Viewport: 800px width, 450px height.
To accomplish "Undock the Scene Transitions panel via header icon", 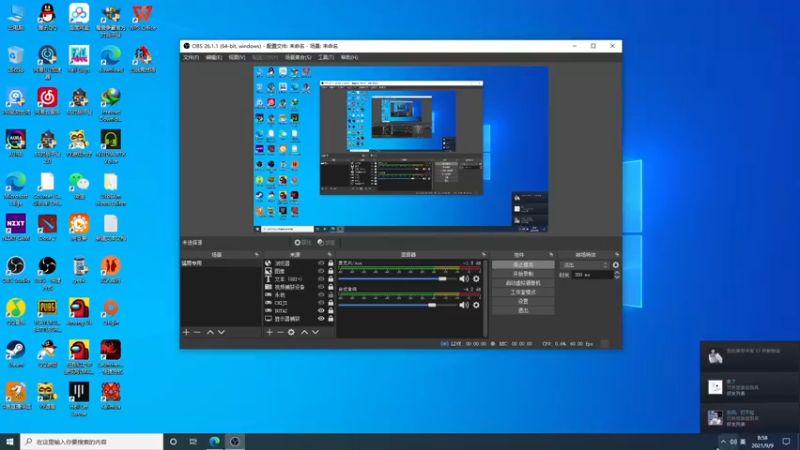I will pos(617,255).
